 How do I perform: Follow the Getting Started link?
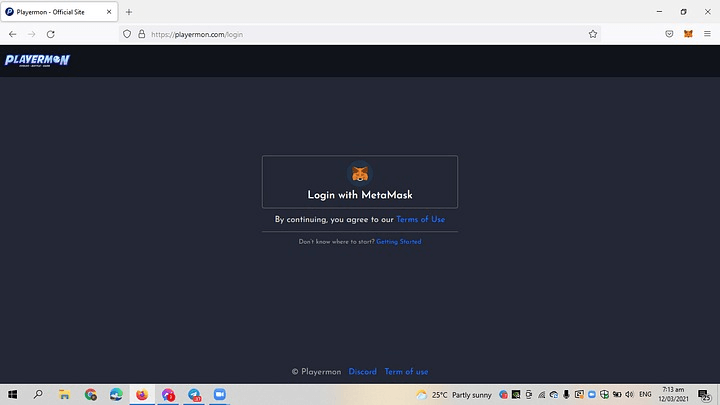click(x=398, y=241)
